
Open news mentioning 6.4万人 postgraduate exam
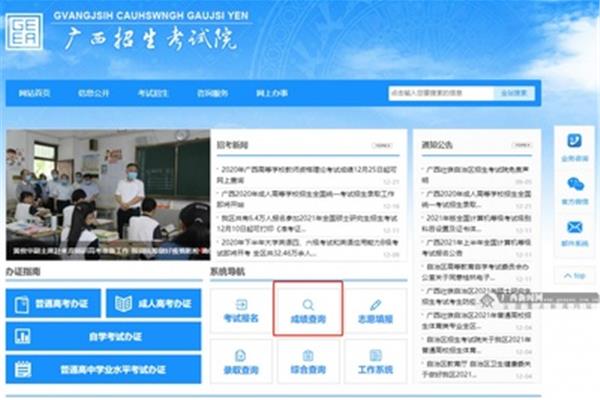click(x=308, y=224)
